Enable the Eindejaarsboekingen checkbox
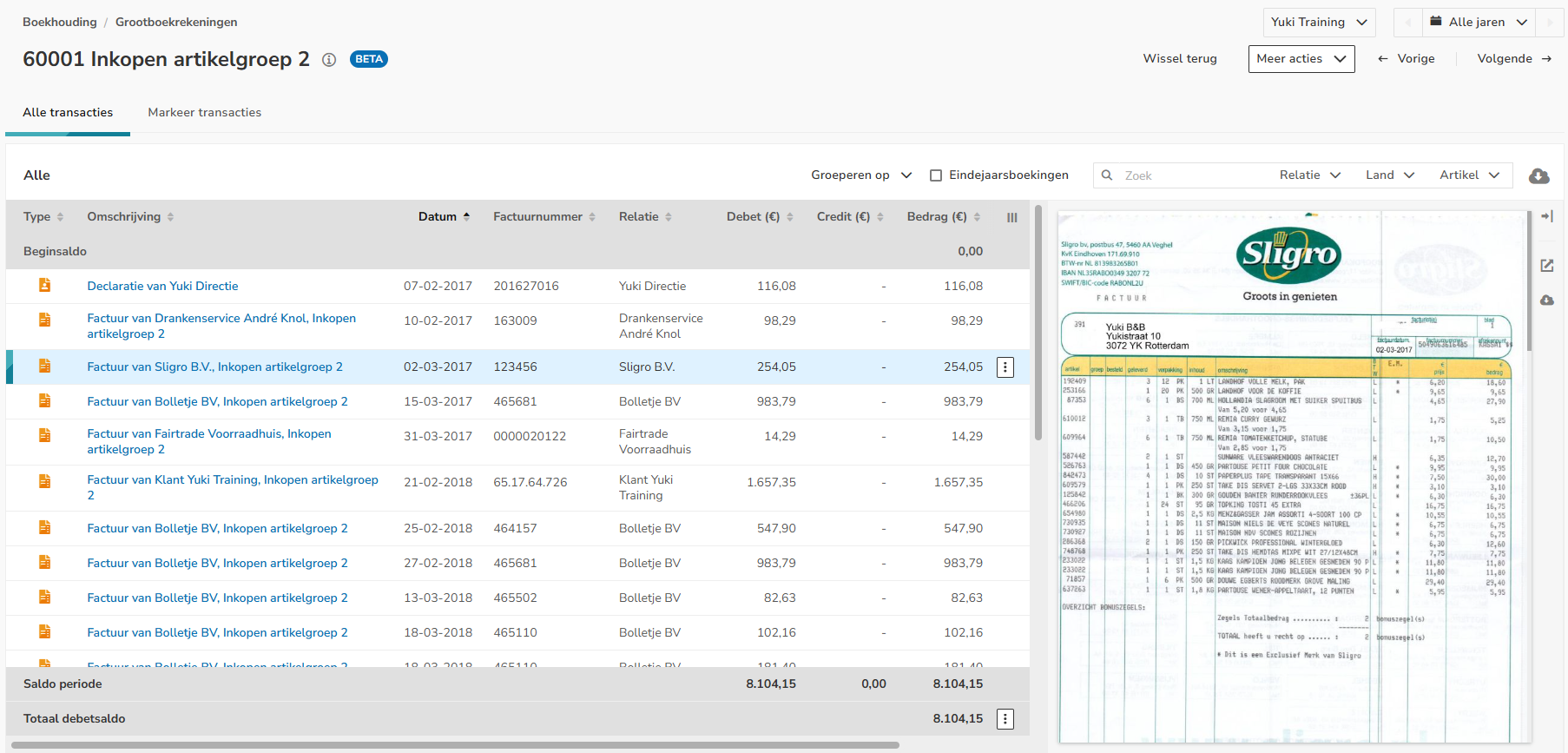This screenshot has width=1568, height=753. (936, 175)
